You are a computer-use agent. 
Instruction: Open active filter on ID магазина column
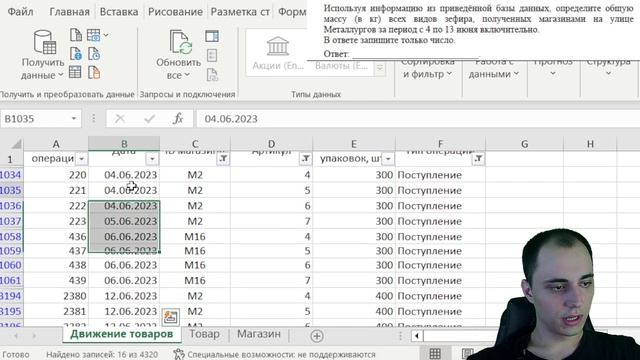click(223, 159)
